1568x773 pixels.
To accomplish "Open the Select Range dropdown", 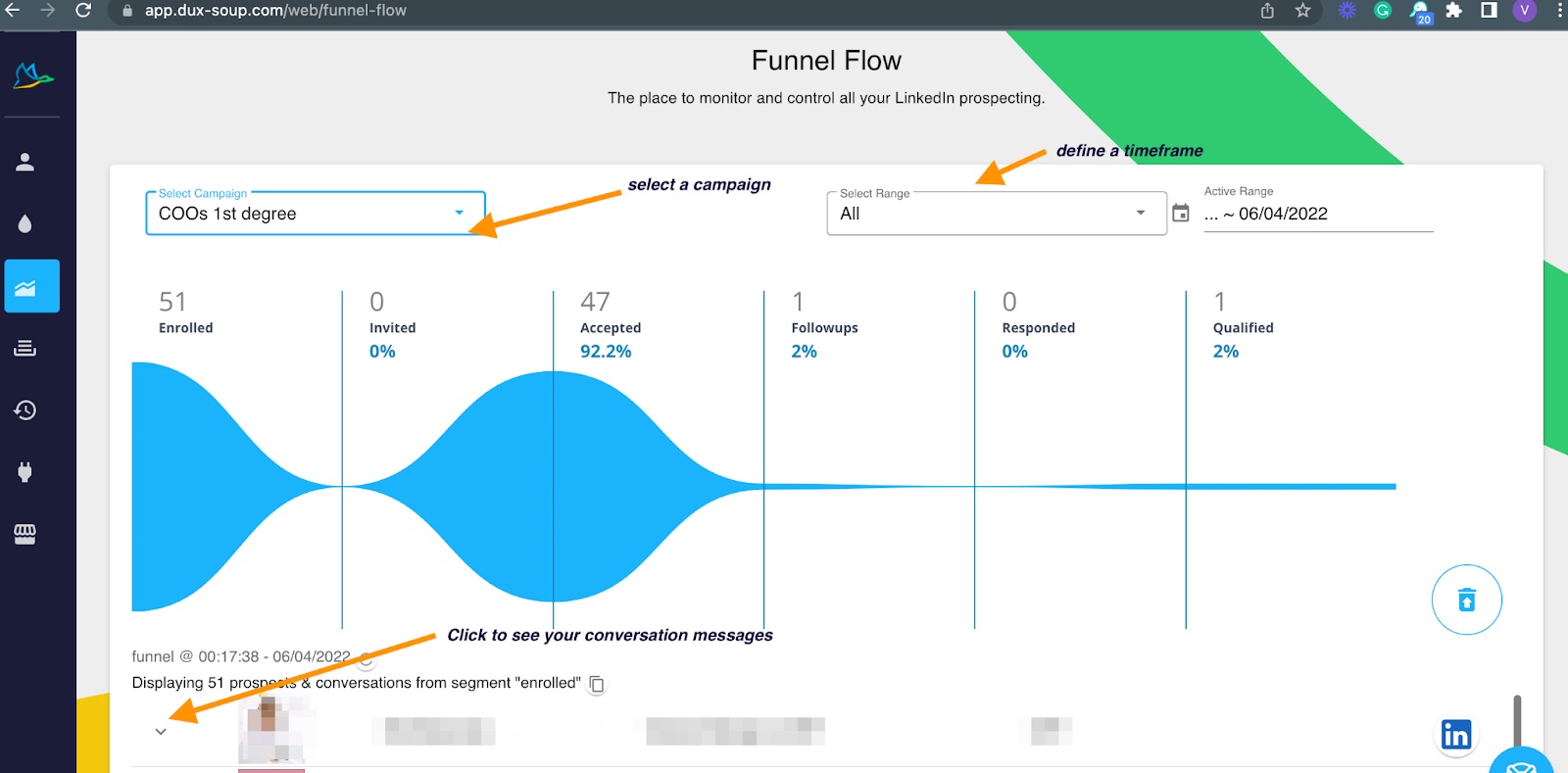I will click(997, 214).
